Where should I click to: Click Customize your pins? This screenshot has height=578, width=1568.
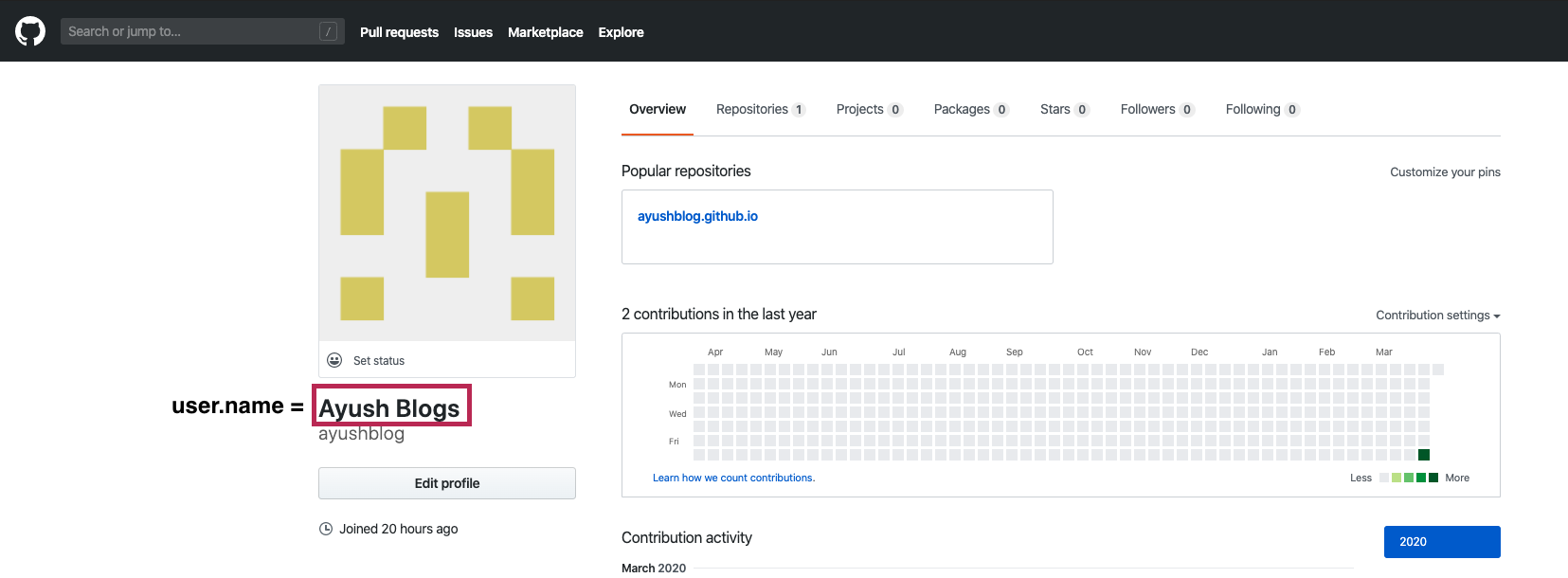tap(1445, 172)
